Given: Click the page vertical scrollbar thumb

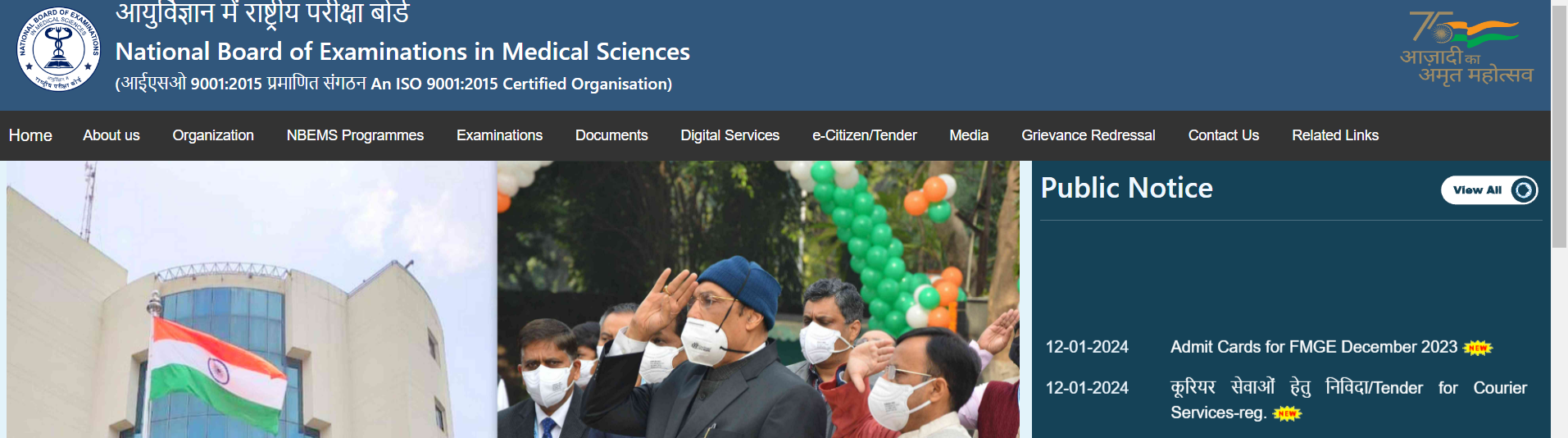Looking at the screenshot, I should tap(1559, 123).
